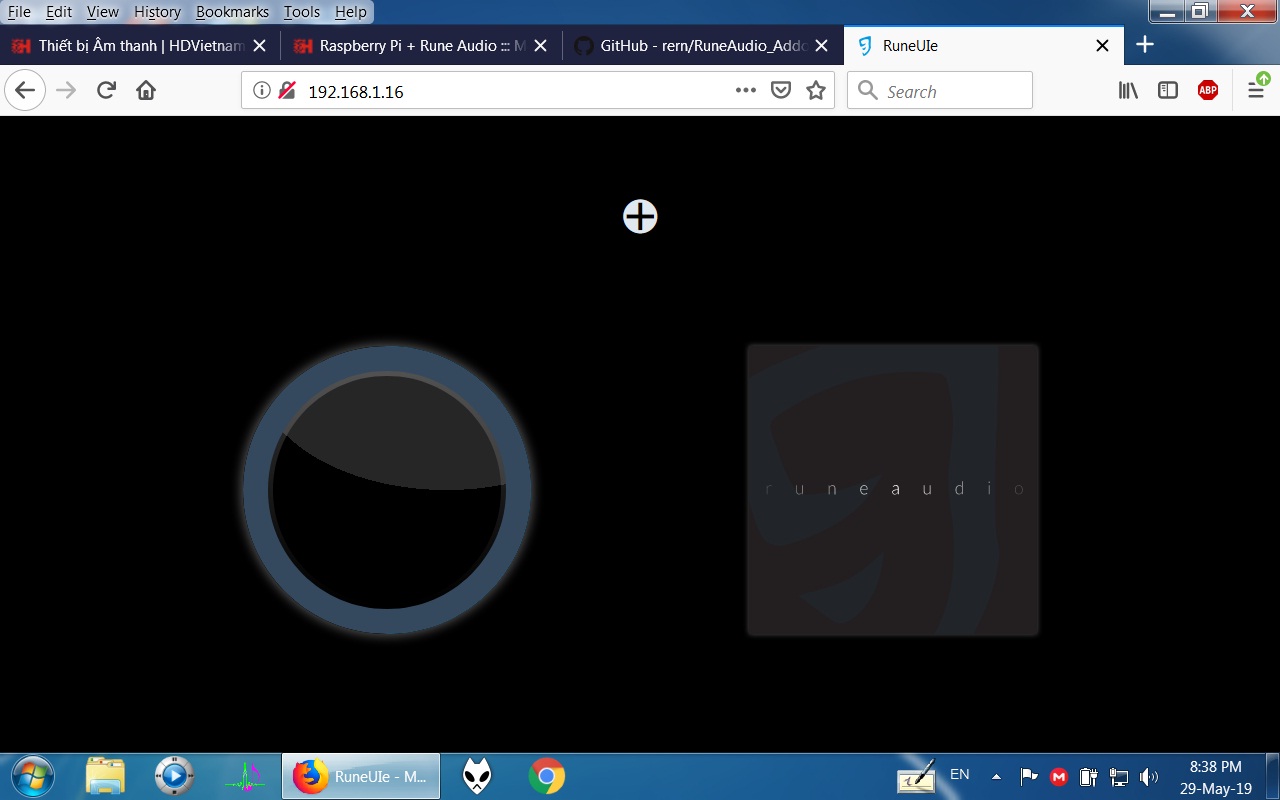The height and width of the screenshot is (800, 1280).
Task: Click the Show desktop strip
Action: point(1272,776)
